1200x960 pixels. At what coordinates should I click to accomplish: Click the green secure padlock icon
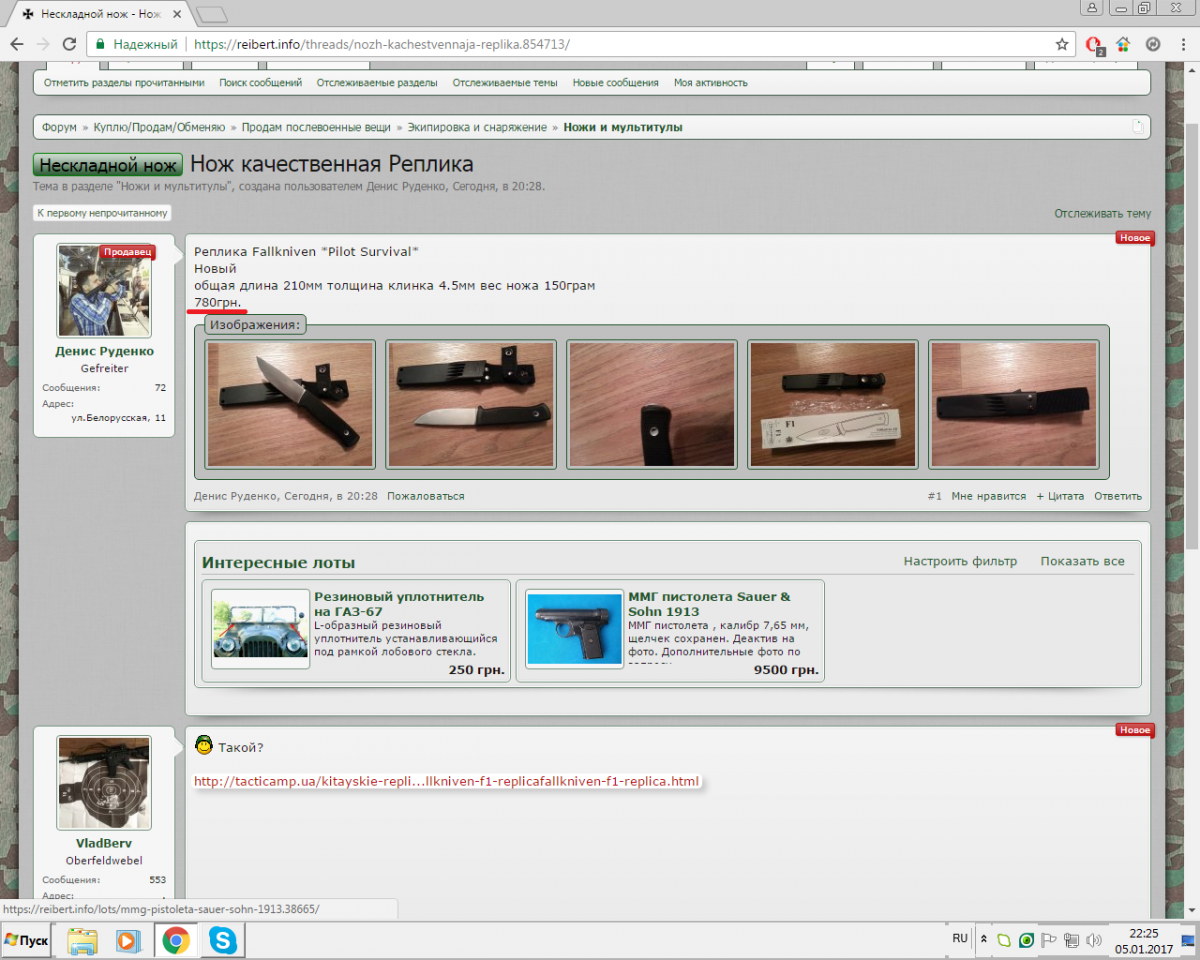pos(98,44)
